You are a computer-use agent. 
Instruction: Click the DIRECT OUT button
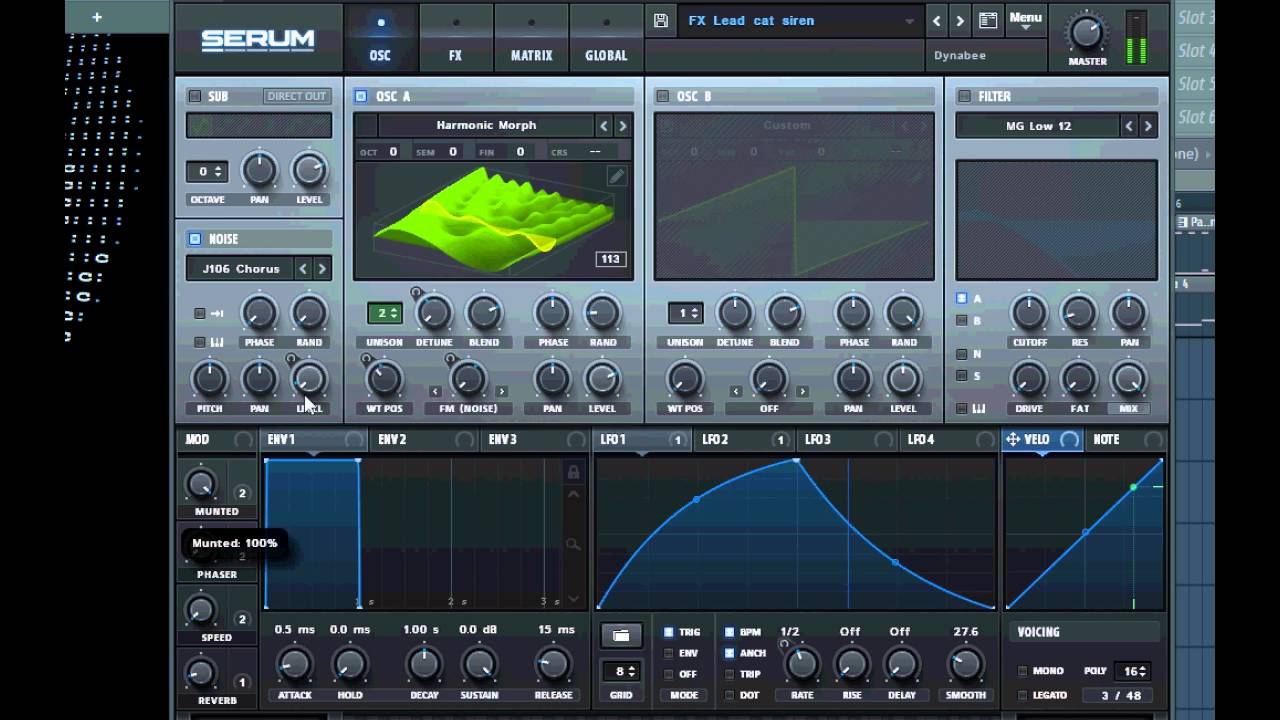coord(296,96)
